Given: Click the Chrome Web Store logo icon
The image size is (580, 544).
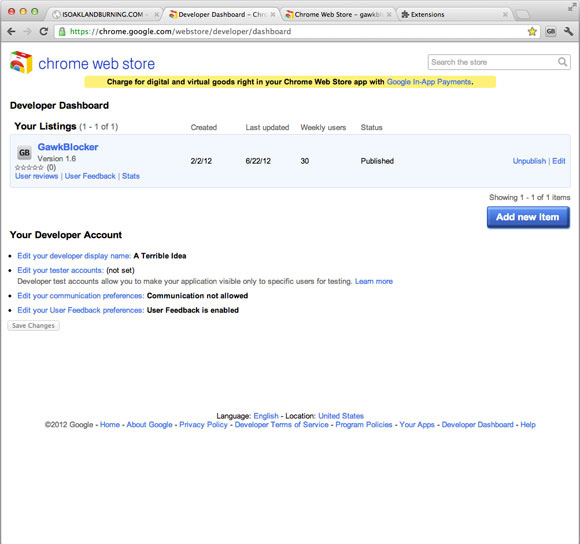Looking at the screenshot, I should pyautogui.click(x=21, y=62).
